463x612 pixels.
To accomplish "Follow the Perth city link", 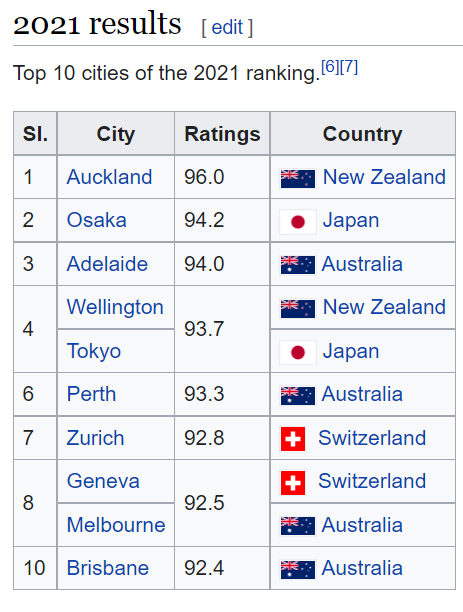I will click(91, 394).
